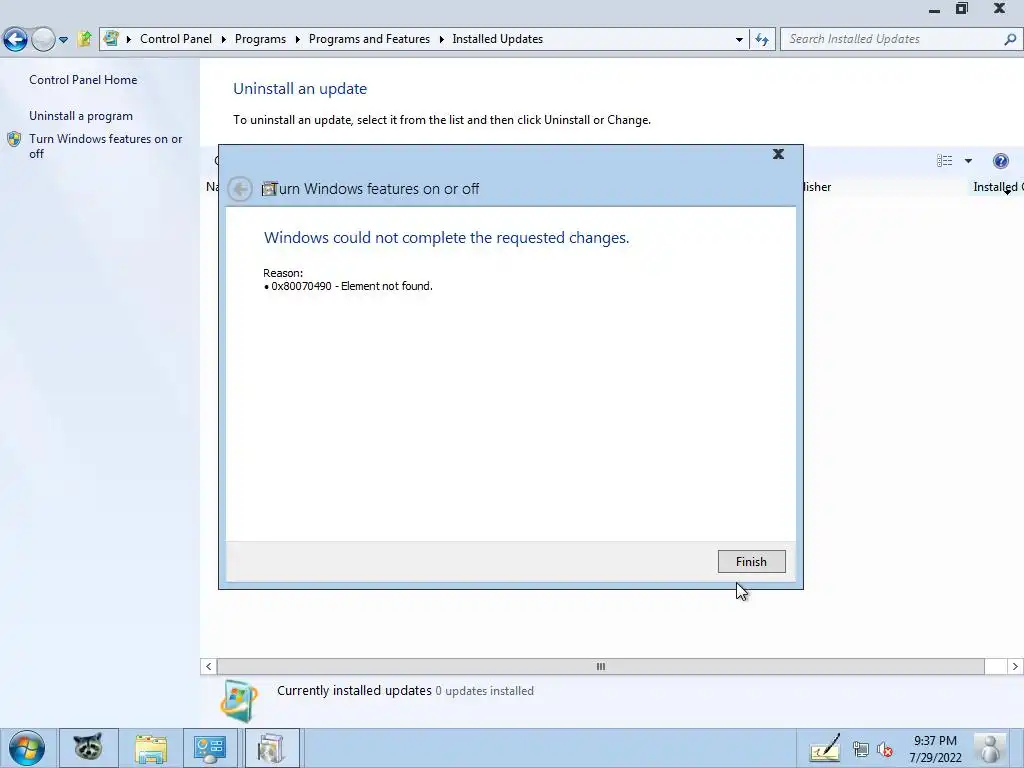This screenshot has width=1024, height=768.
Task: Open Turn Windows features on or off link
Action: pyautogui.click(x=105, y=146)
